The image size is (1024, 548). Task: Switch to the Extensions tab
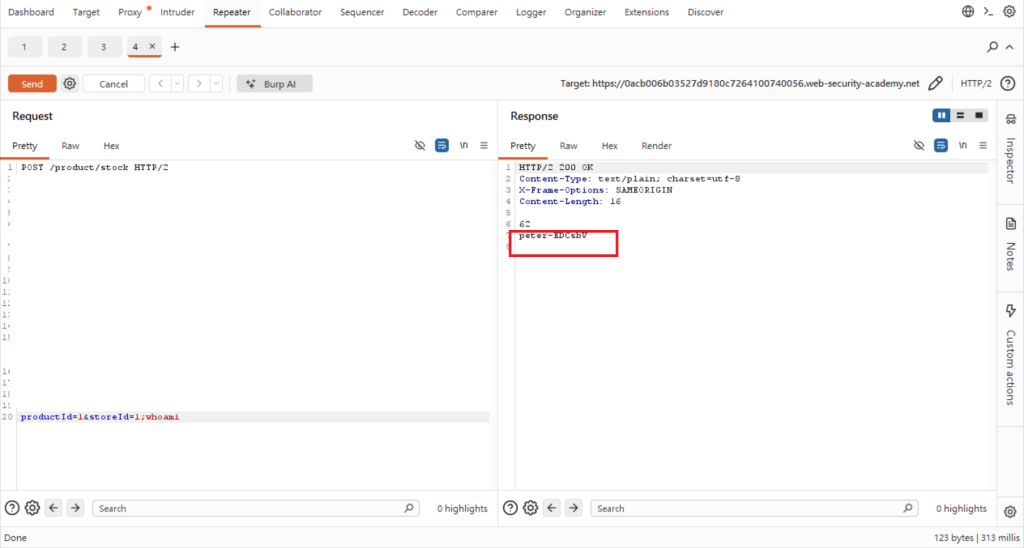tap(647, 12)
